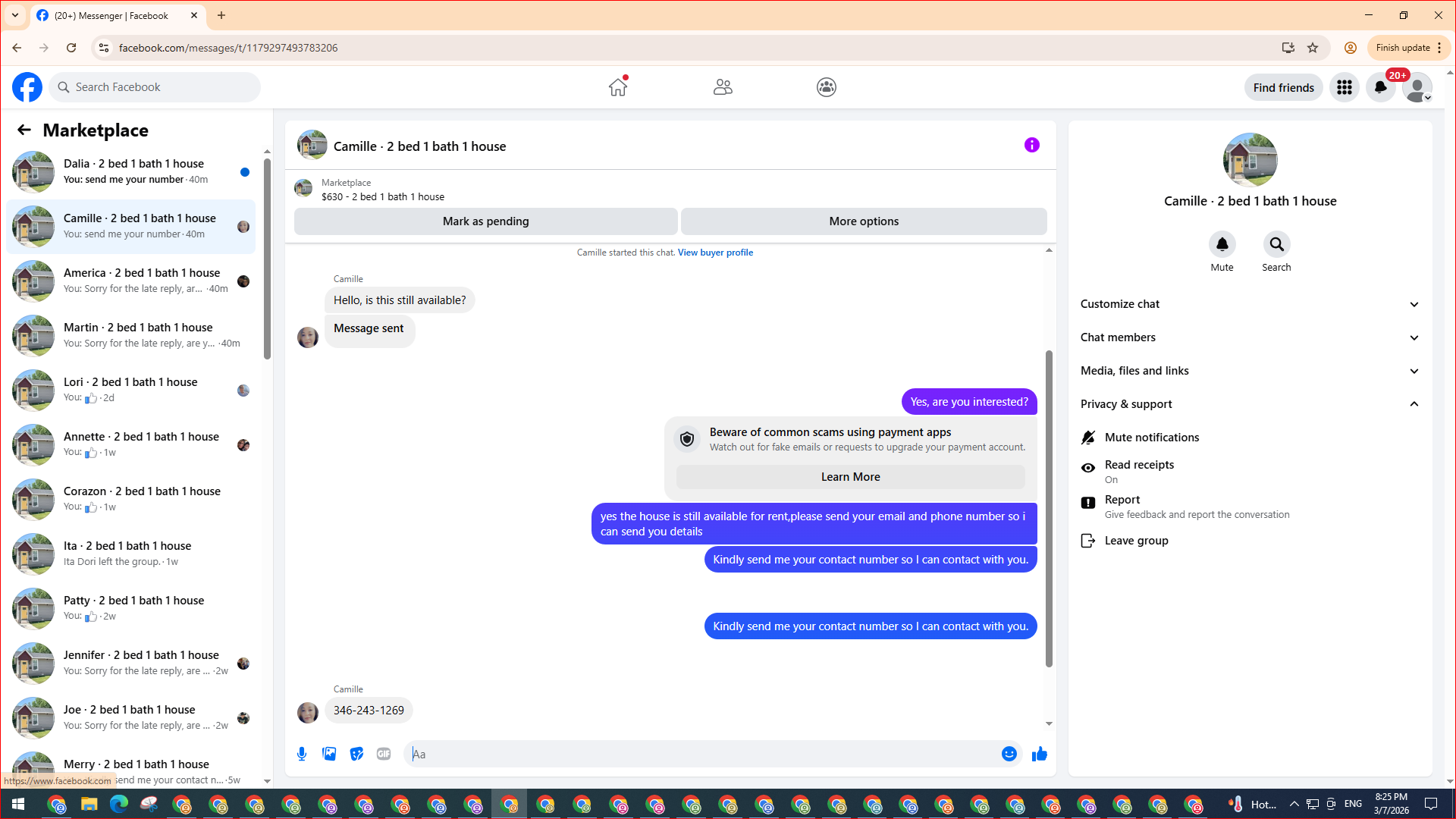Choose a GIF for the message
Viewport: 1456px width, 819px height.
pyautogui.click(x=384, y=754)
